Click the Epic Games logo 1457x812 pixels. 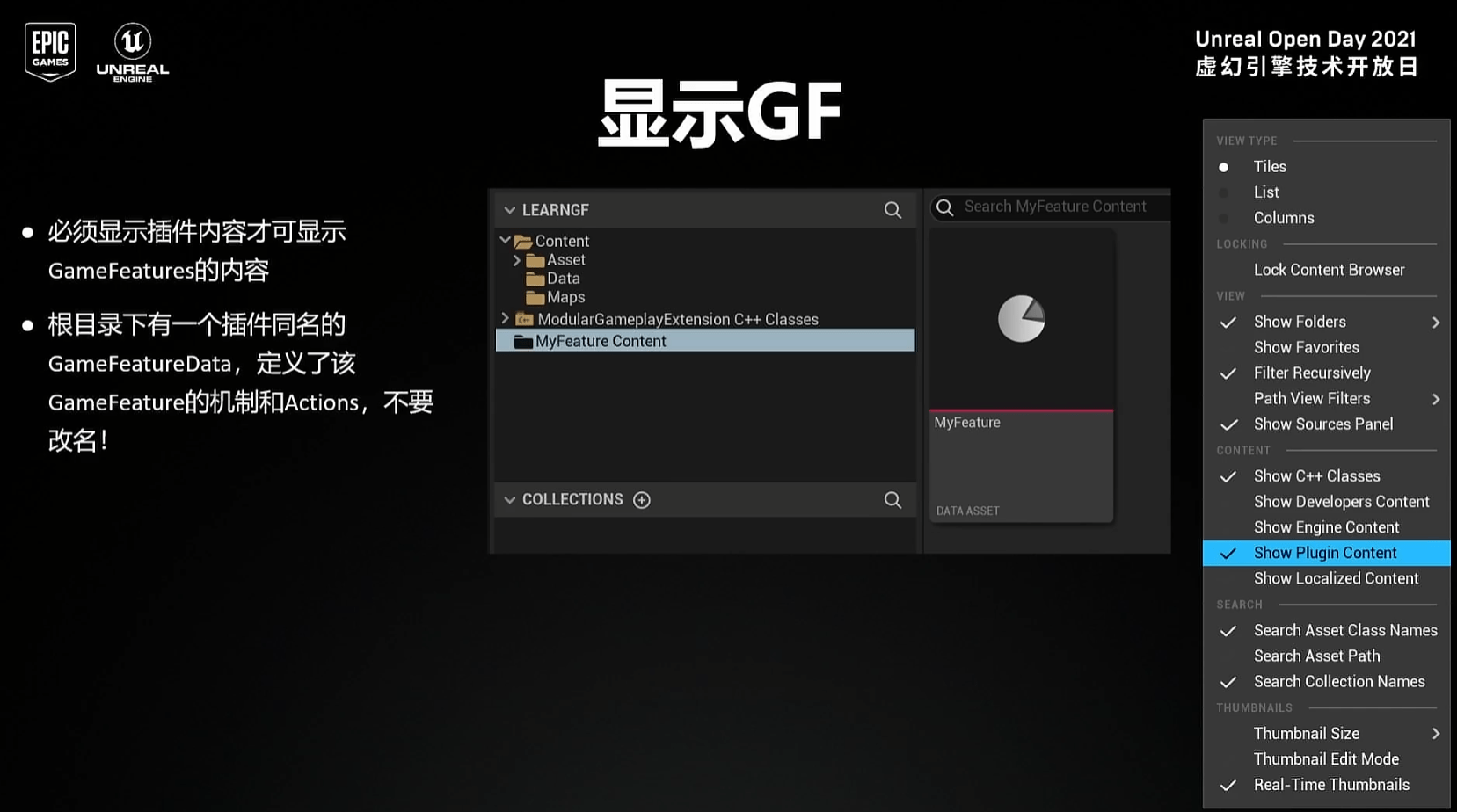click(x=49, y=49)
